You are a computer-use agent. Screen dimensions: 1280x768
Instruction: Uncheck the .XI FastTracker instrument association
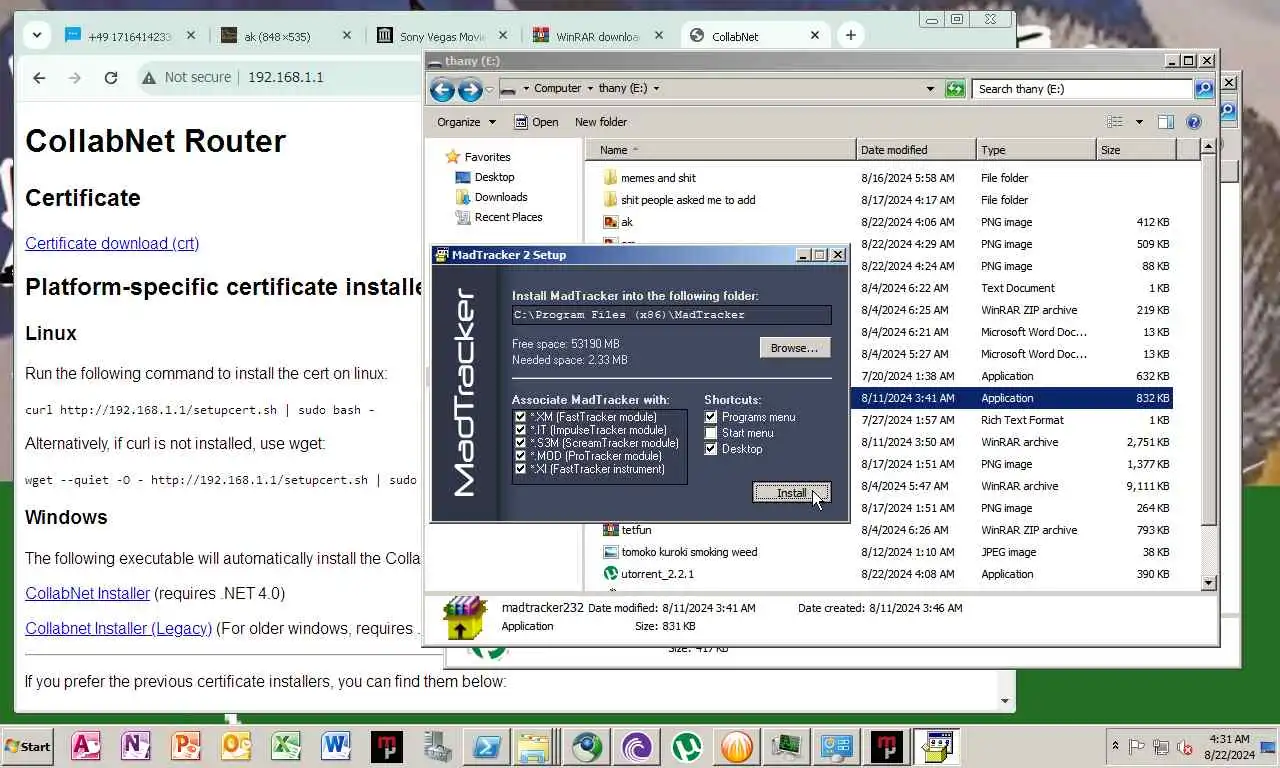click(x=520, y=469)
